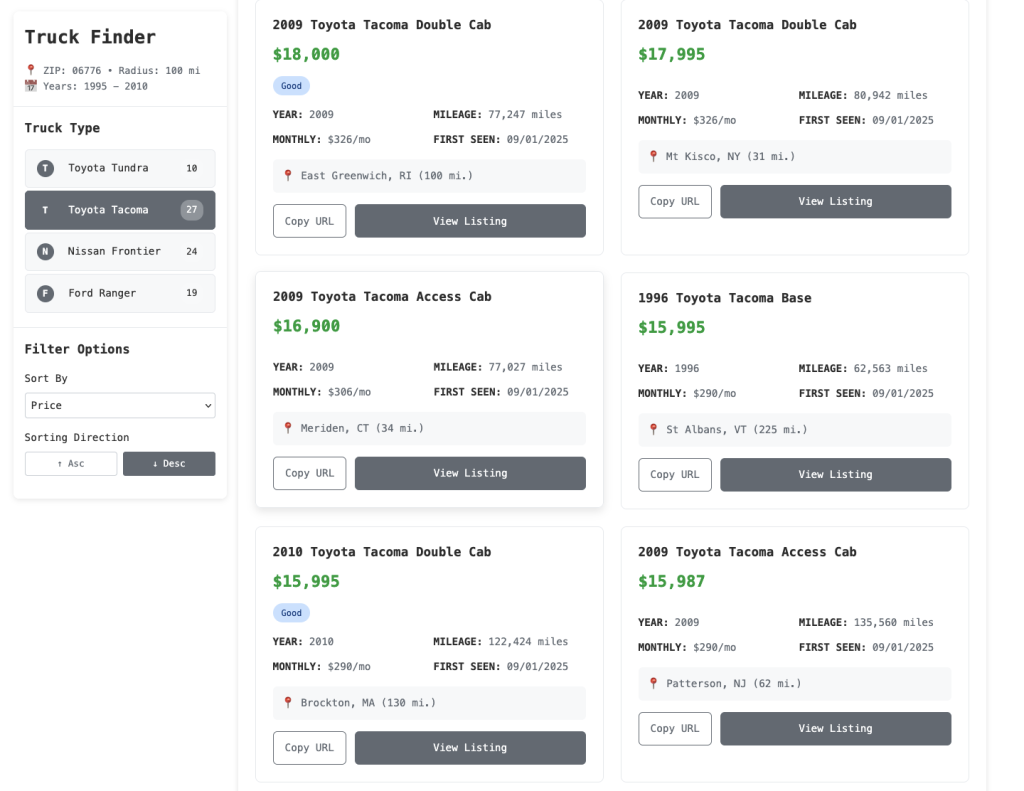Click the Mt Kisco location pin icon

click(653, 157)
